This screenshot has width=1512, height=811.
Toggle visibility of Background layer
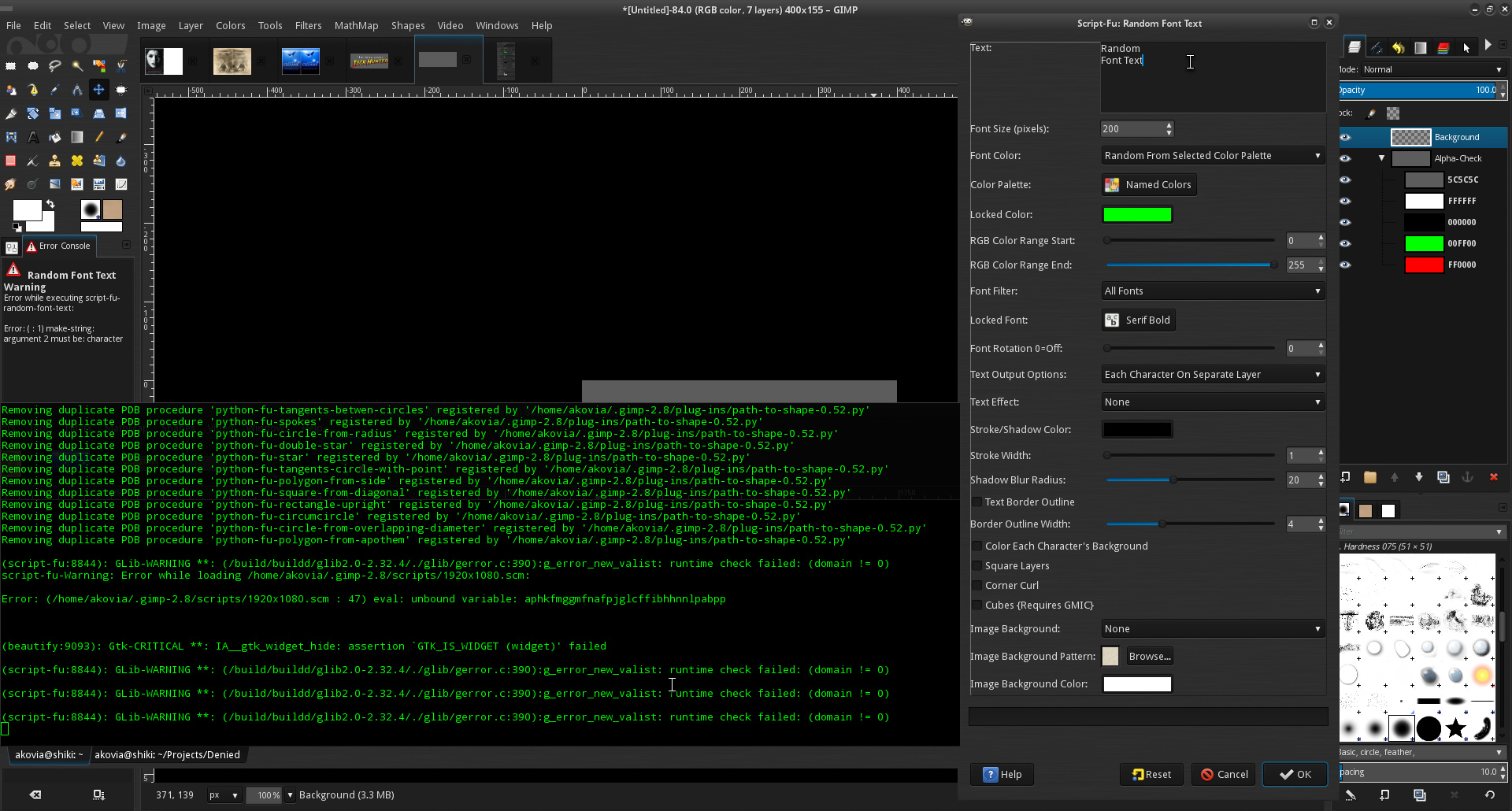coord(1346,137)
